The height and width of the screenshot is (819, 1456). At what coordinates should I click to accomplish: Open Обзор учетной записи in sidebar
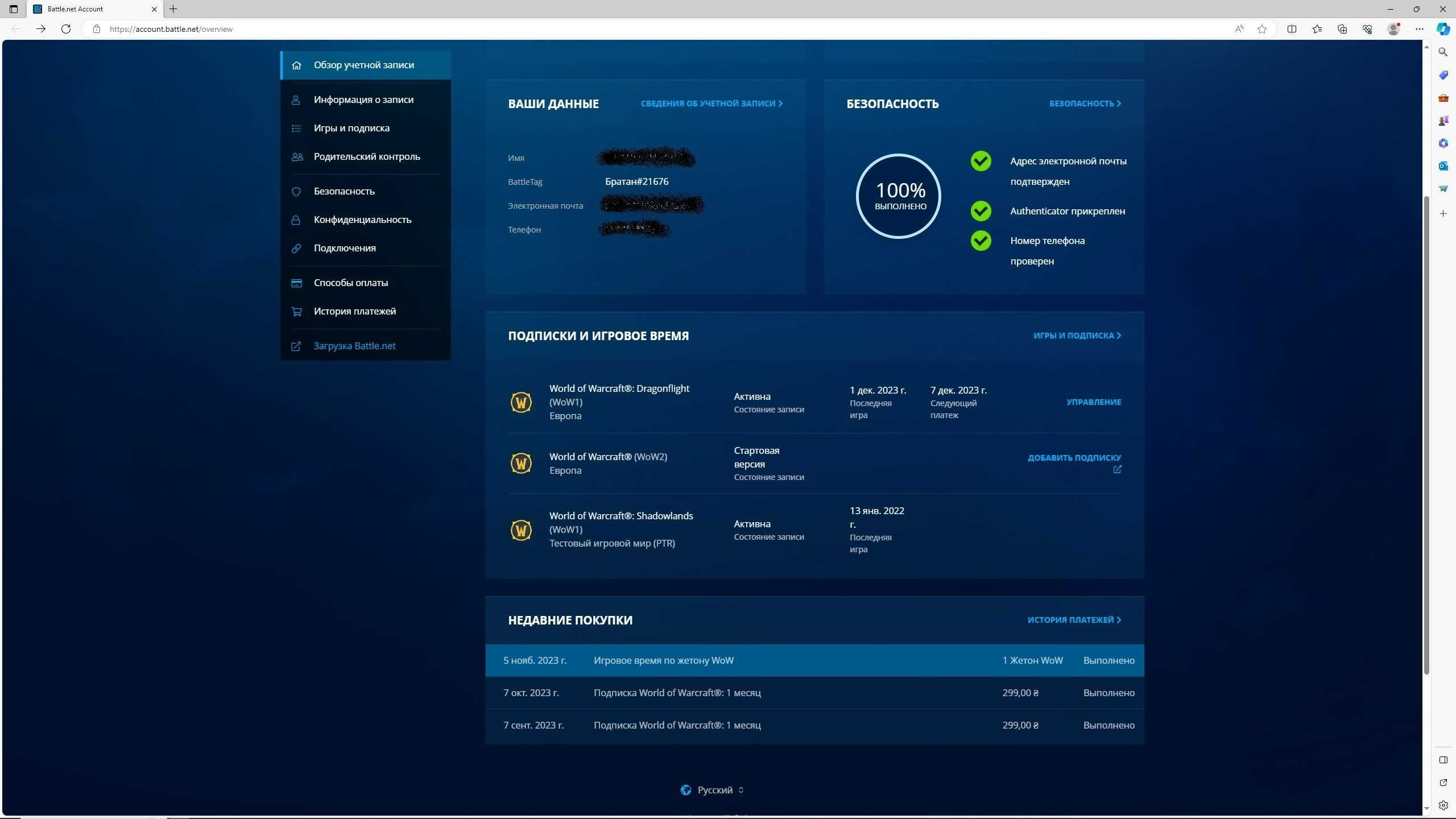365,65
